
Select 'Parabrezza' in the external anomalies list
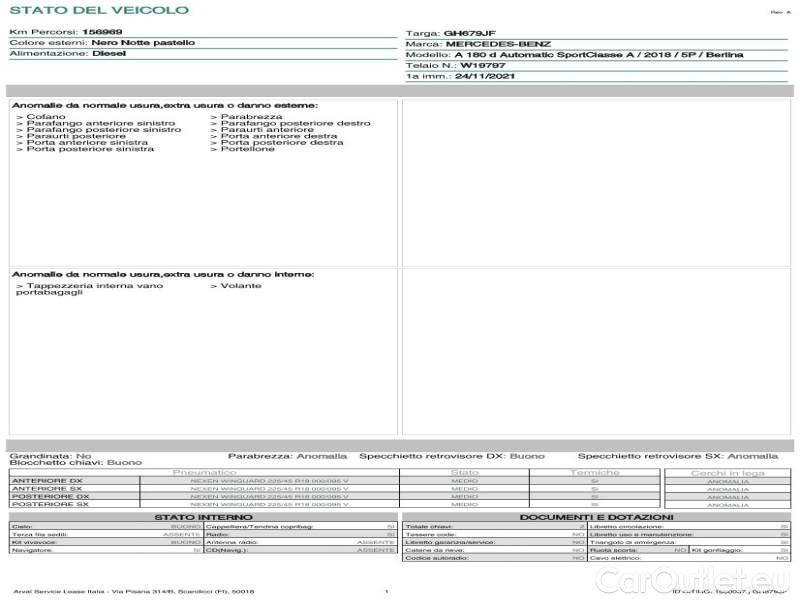(x=252, y=117)
